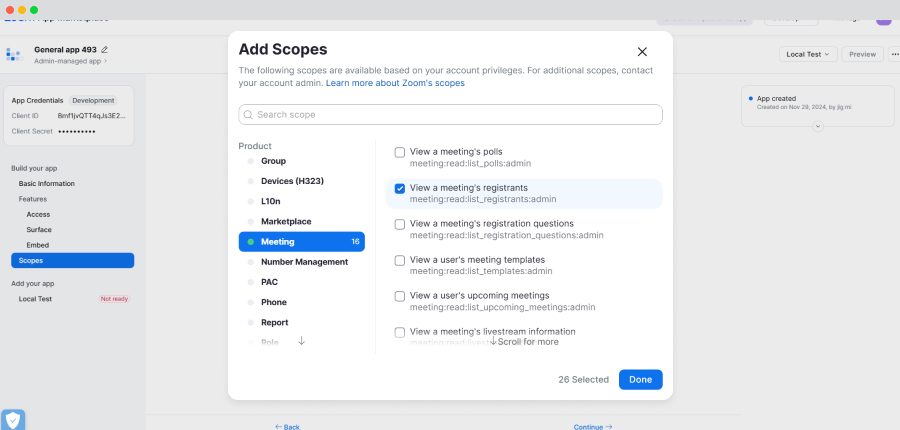Click the green dot next to Meeting

click(250, 242)
